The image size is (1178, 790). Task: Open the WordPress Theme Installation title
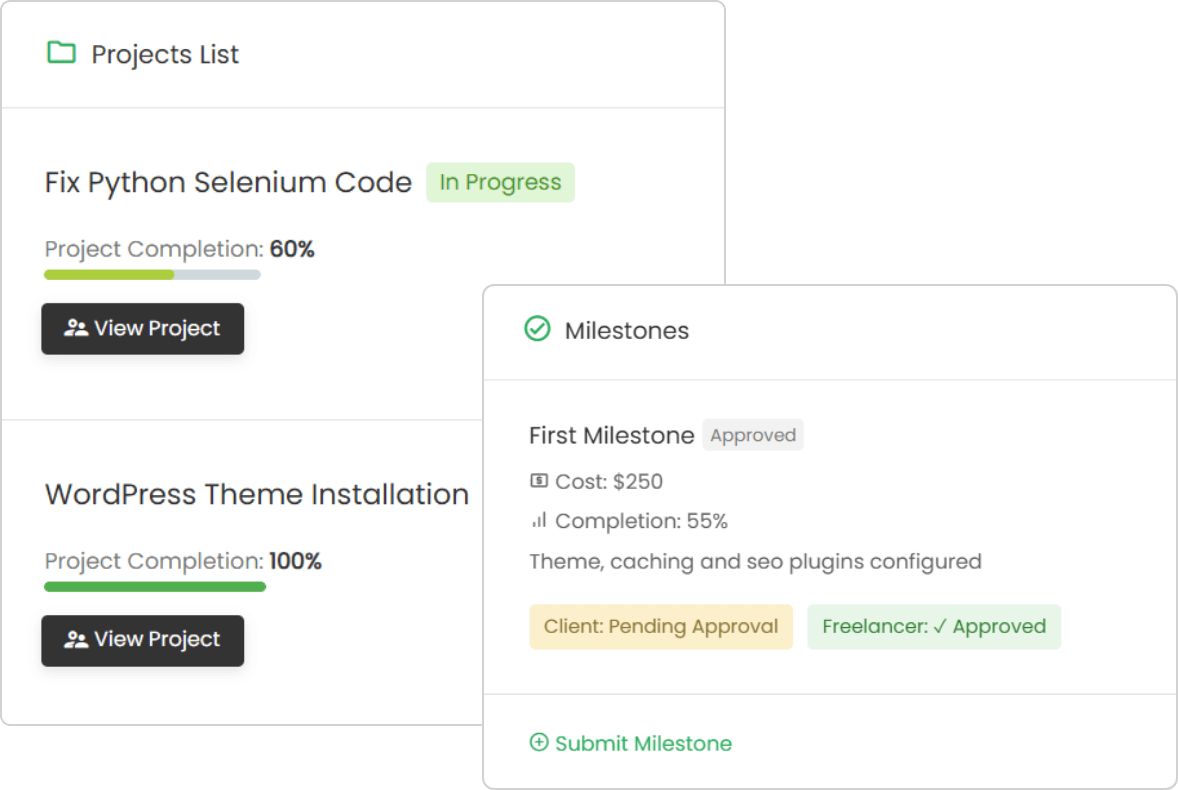(257, 494)
